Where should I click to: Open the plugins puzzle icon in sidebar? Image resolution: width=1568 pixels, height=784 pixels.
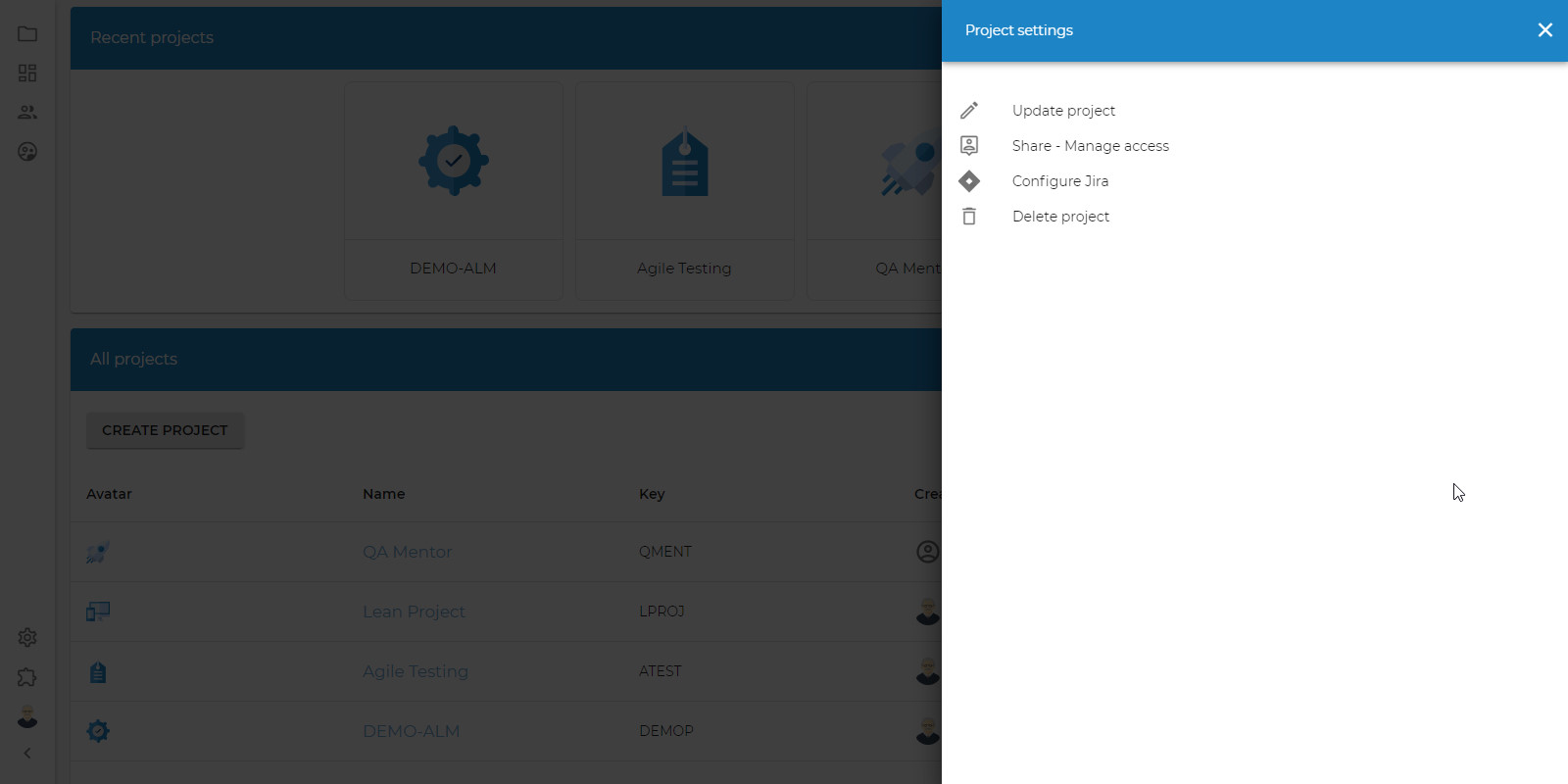click(x=27, y=677)
